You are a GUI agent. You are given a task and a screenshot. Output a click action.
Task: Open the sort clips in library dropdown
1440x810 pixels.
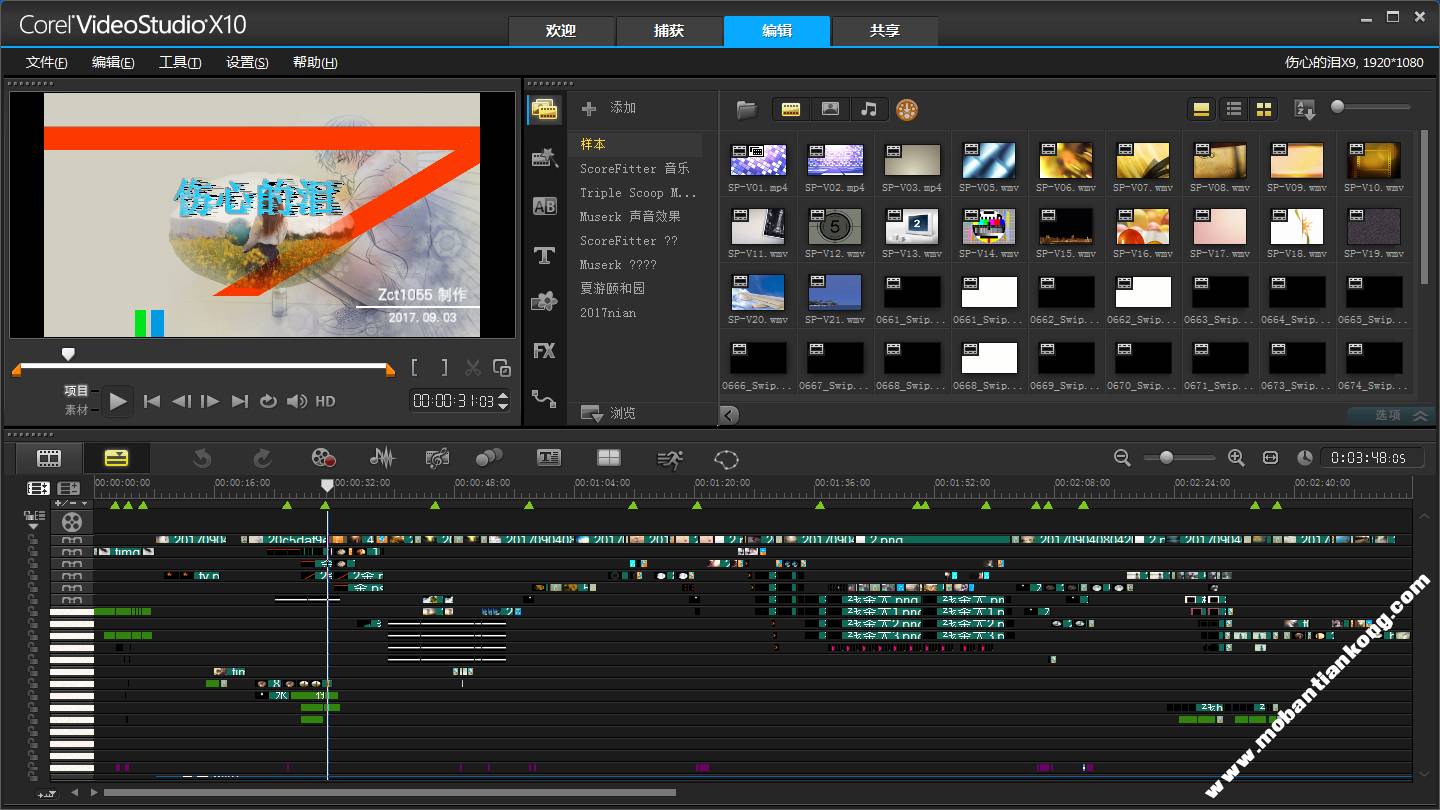1304,109
